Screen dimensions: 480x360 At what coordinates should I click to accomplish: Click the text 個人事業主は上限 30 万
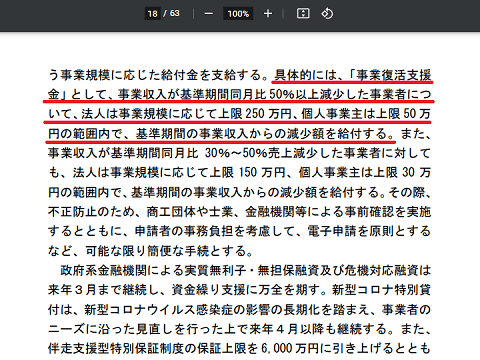pyautogui.click(x=365, y=173)
